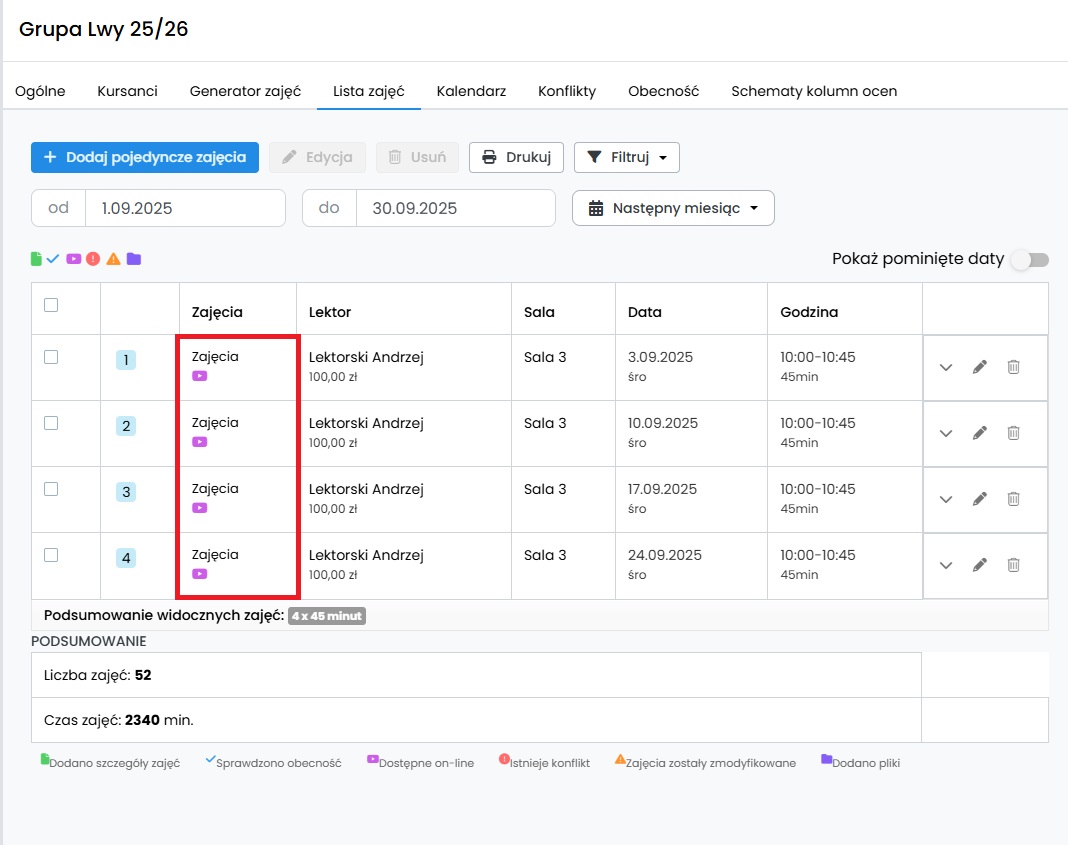This screenshot has width=1068, height=845.
Task: Click pencil edit icon for lesson 1
Action: [979, 367]
